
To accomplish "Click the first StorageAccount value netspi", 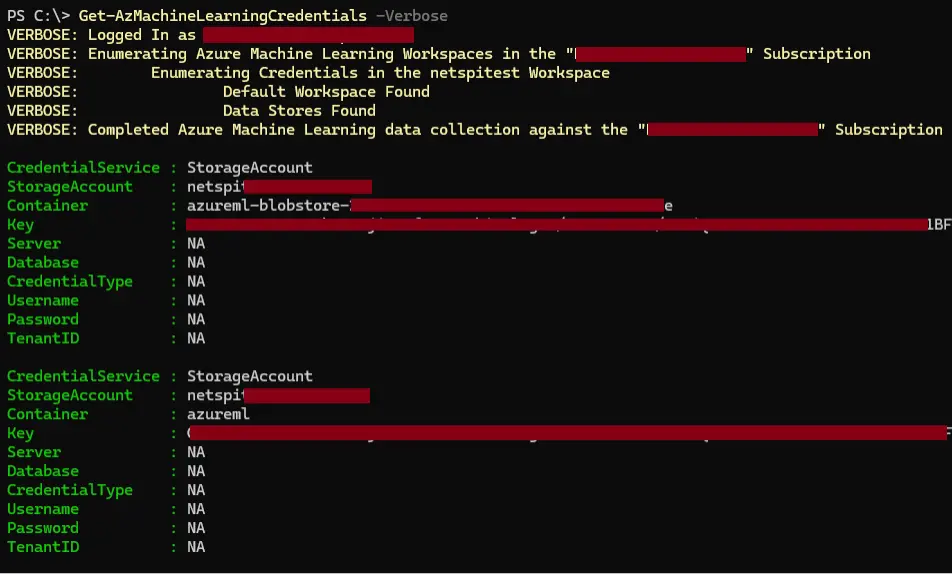I will 279,186.
